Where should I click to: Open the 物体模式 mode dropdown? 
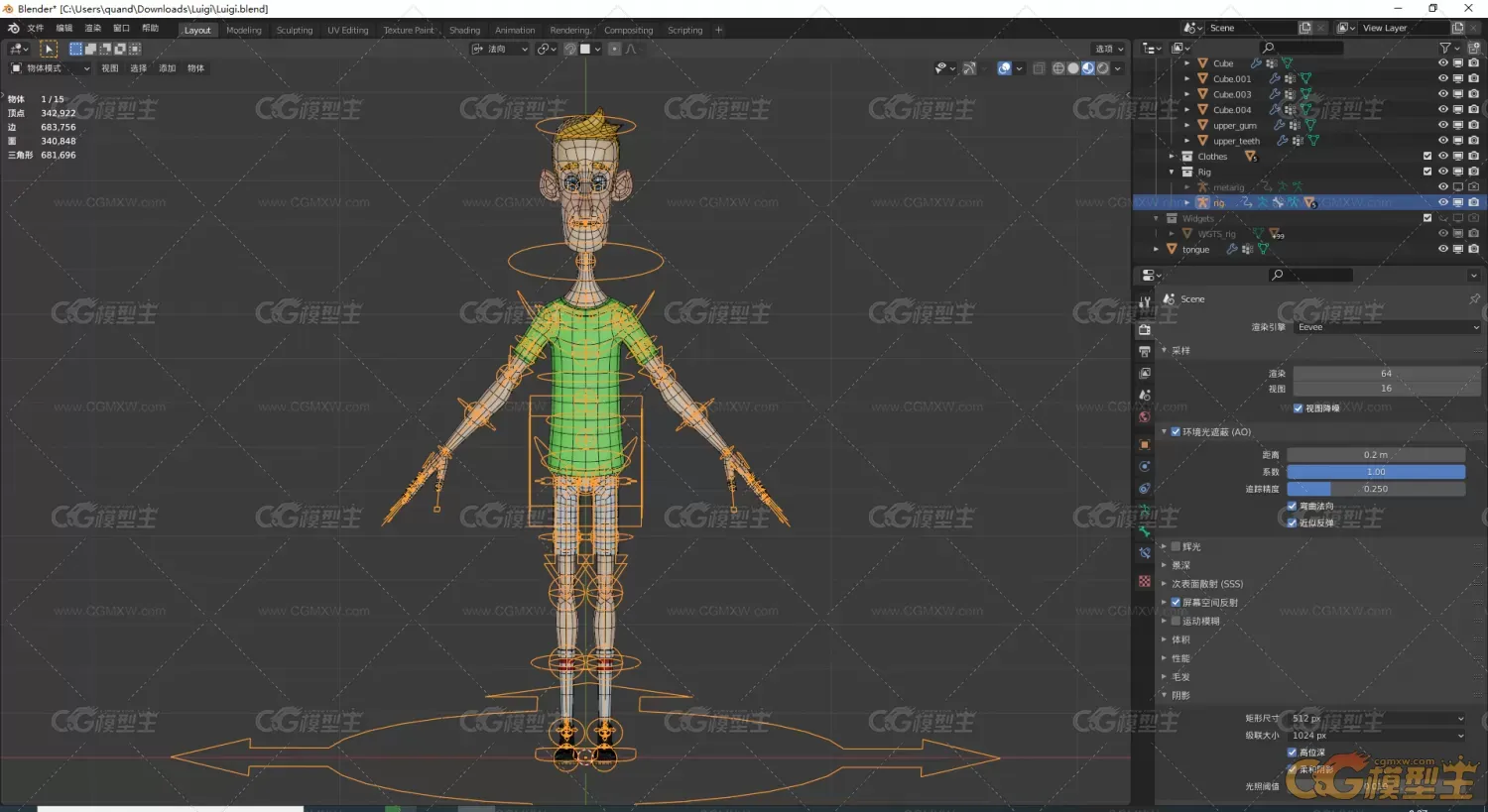click(50, 68)
